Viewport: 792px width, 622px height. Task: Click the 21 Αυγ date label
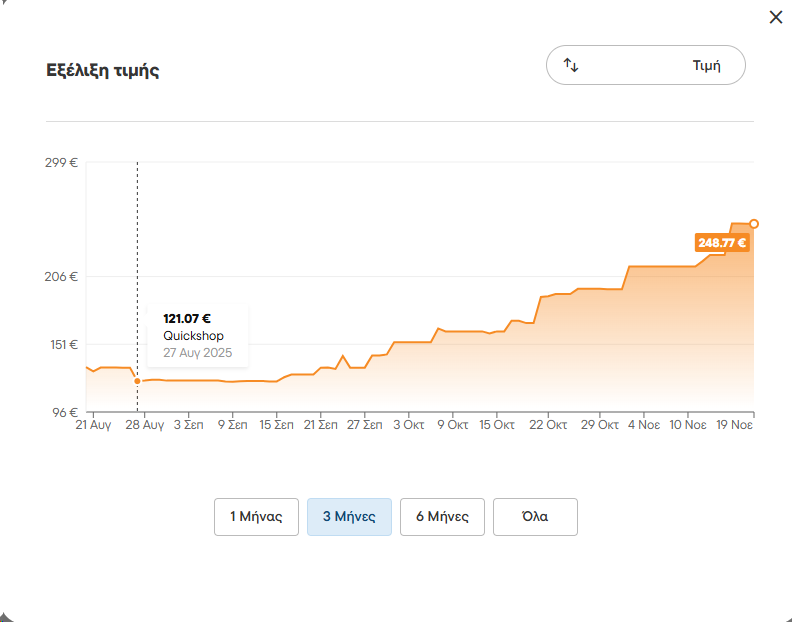(93, 425)
